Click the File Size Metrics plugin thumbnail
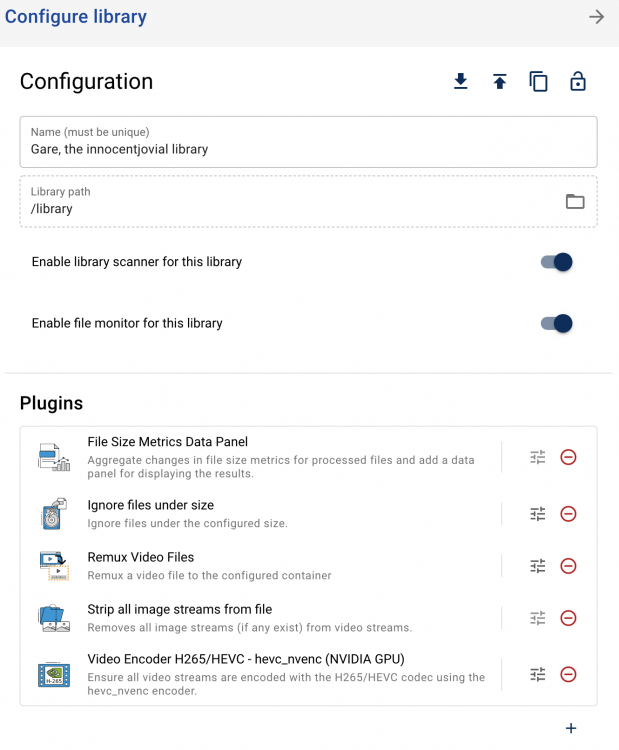 [54, 457]
